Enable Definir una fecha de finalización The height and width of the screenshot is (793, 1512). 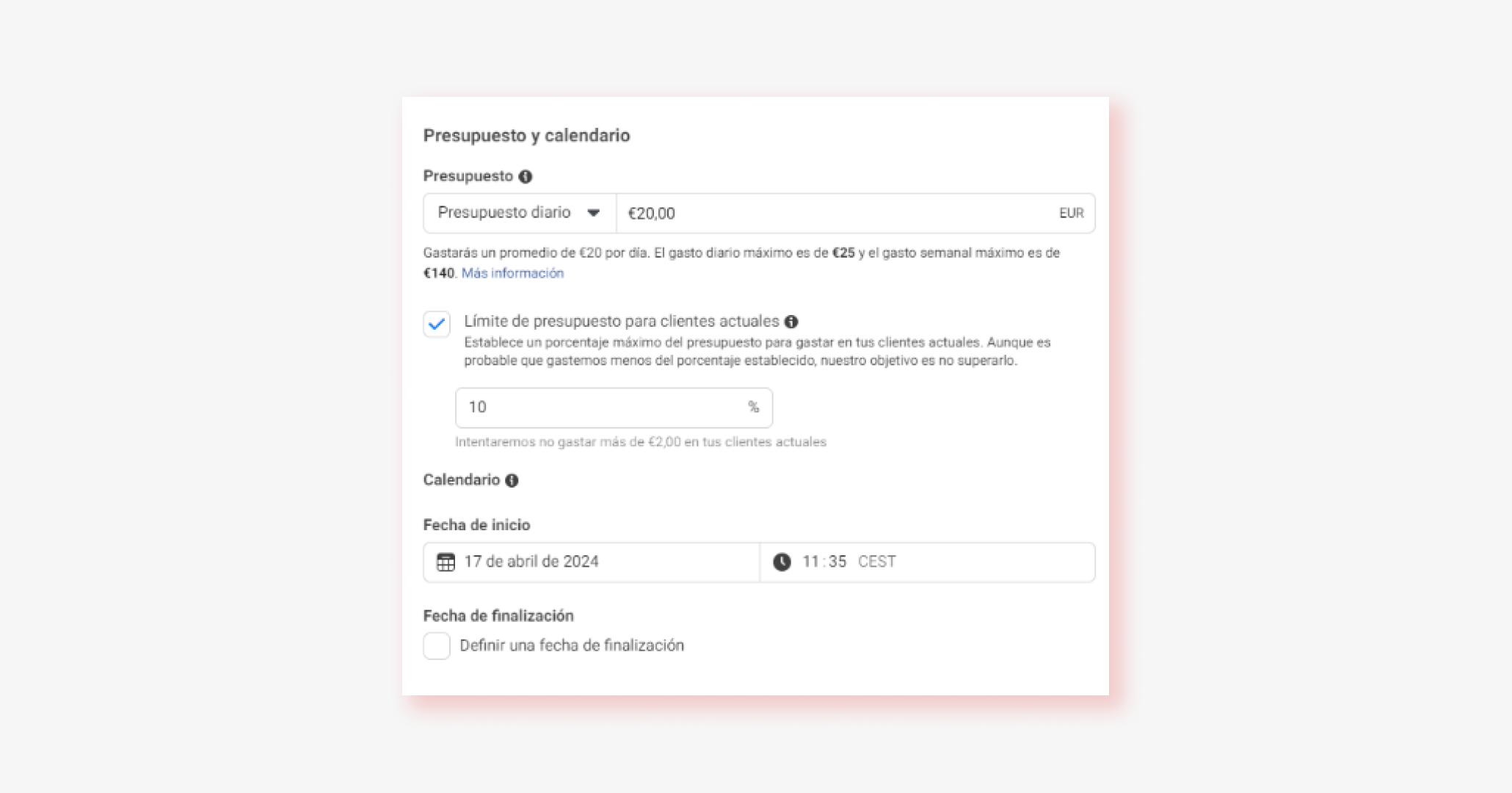(x=437, y=645)
